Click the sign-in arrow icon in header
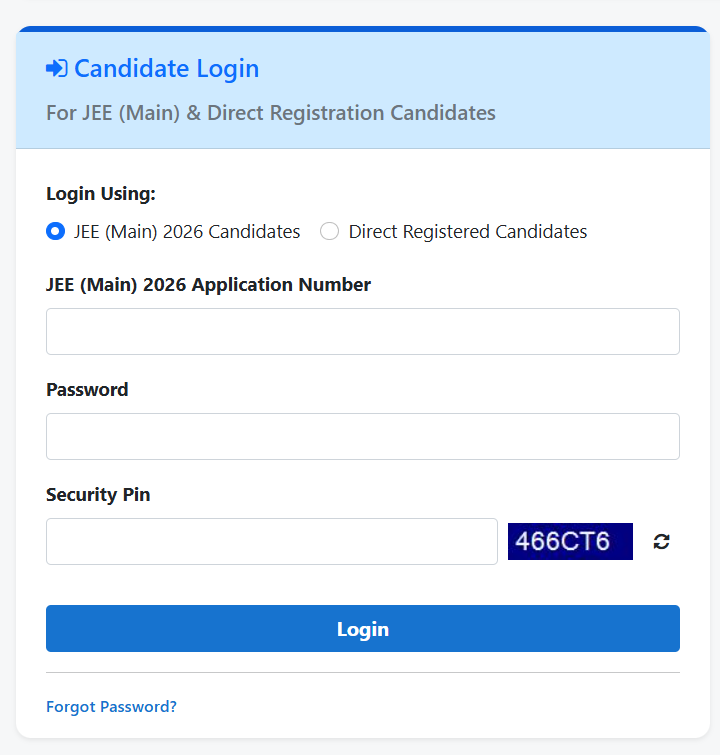 (56, 69)
